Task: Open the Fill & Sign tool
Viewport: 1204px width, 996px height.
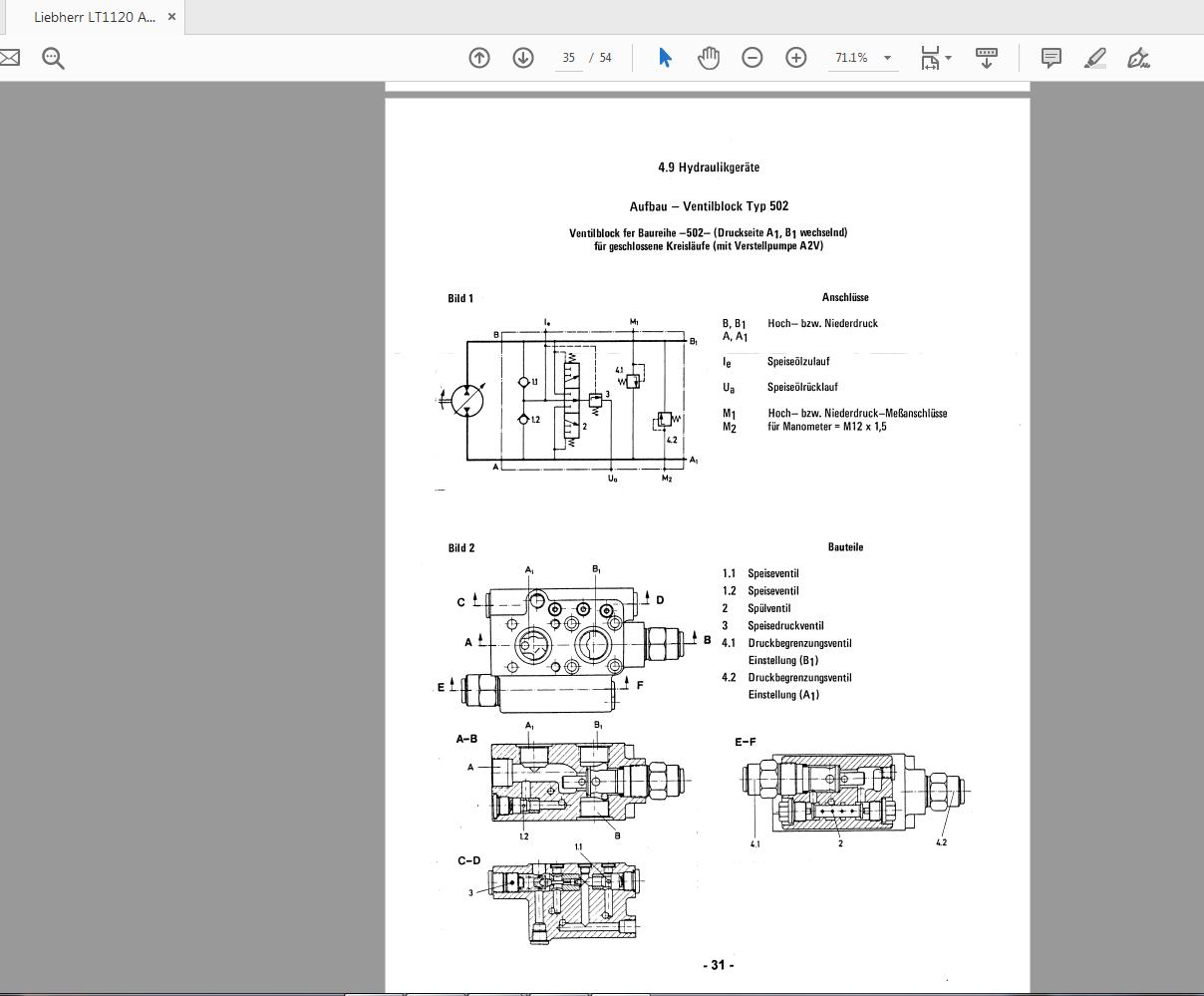Action: pyautogui.click(x=1138, y=58)
